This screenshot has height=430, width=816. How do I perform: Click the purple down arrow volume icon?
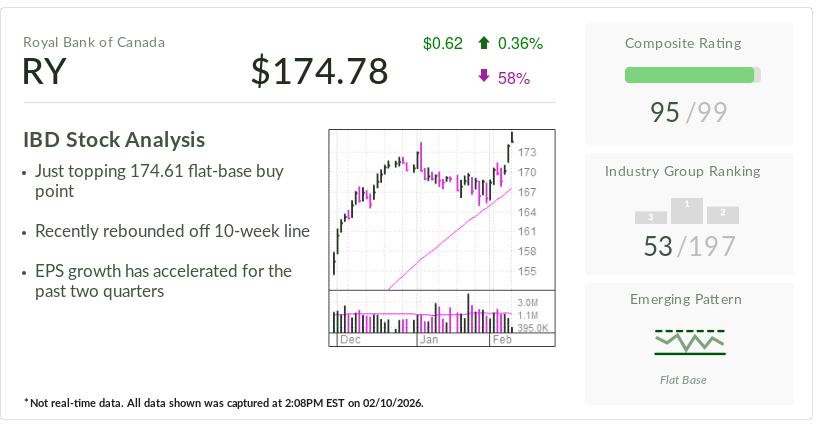[x=484, y=77]
